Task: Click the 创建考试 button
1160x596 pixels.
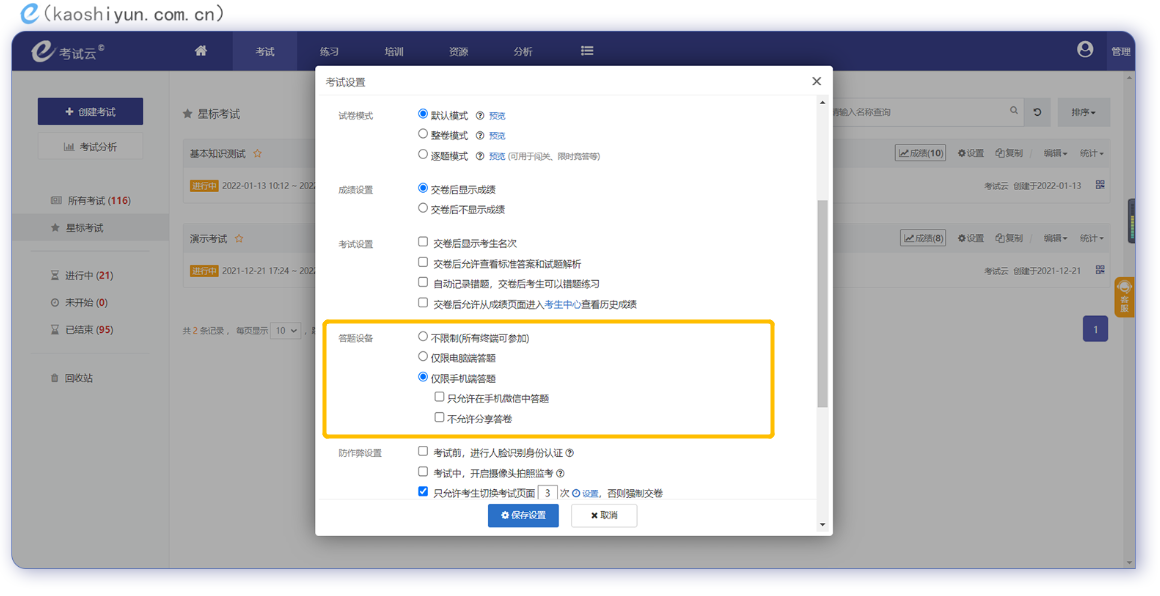Action: point(90,112)
